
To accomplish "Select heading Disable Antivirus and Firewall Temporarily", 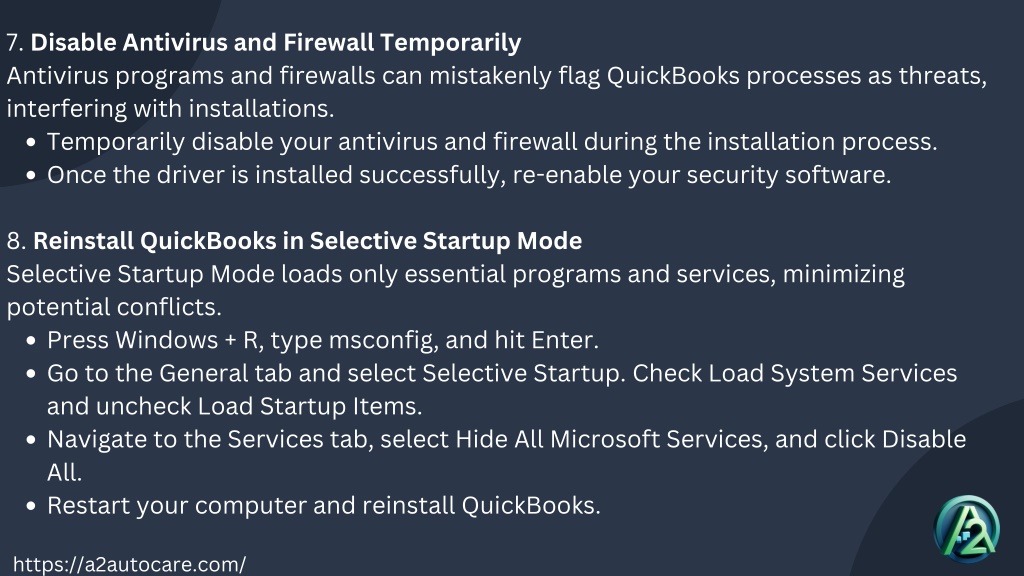I will click(276, 42).
